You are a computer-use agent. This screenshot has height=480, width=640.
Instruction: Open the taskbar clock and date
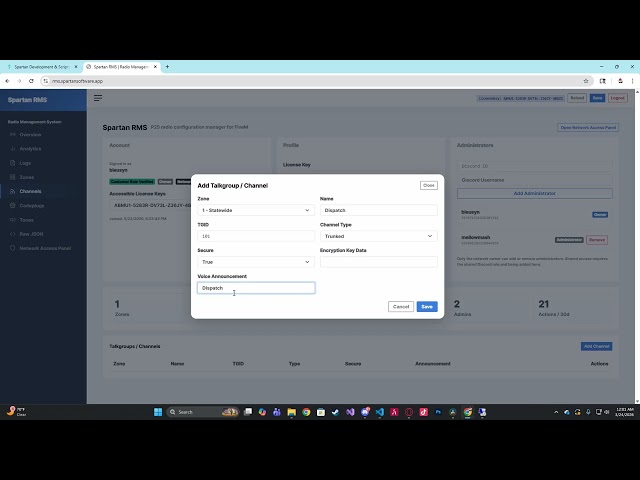tap(624, 412)
